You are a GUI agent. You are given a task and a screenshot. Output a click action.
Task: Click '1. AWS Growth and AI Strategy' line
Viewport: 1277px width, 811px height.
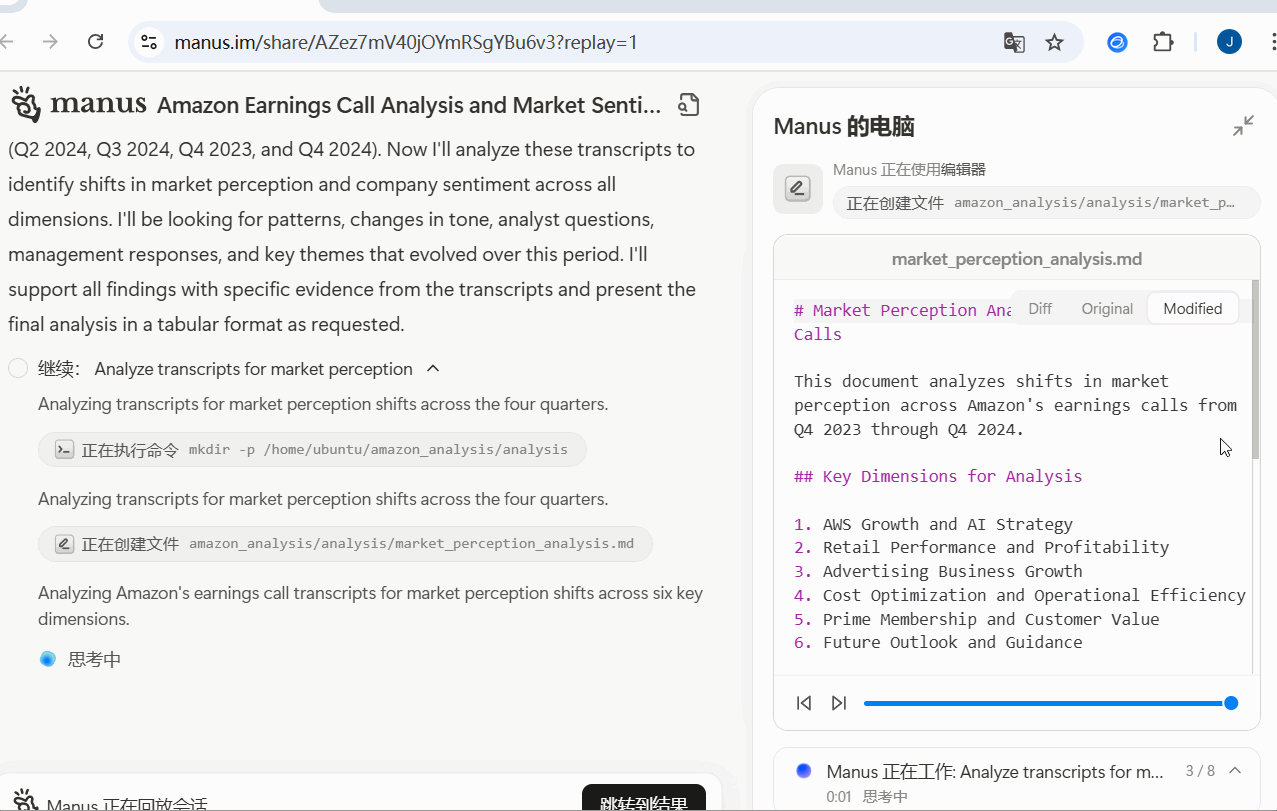[933, 524]
